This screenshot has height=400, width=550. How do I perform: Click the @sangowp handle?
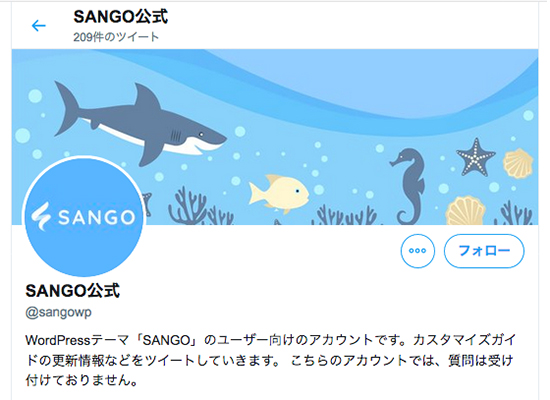[59, 312]
